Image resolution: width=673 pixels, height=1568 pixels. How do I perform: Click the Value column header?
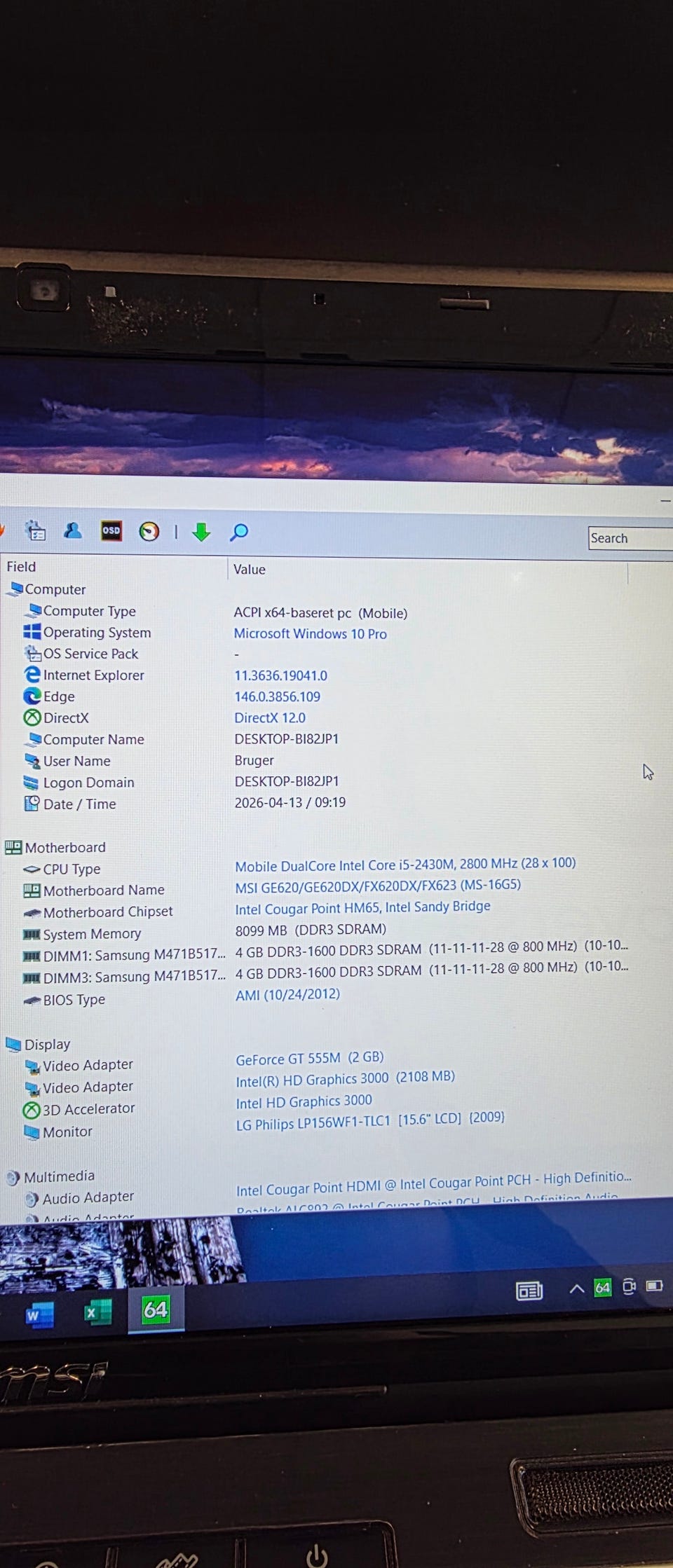pos(250,569)
